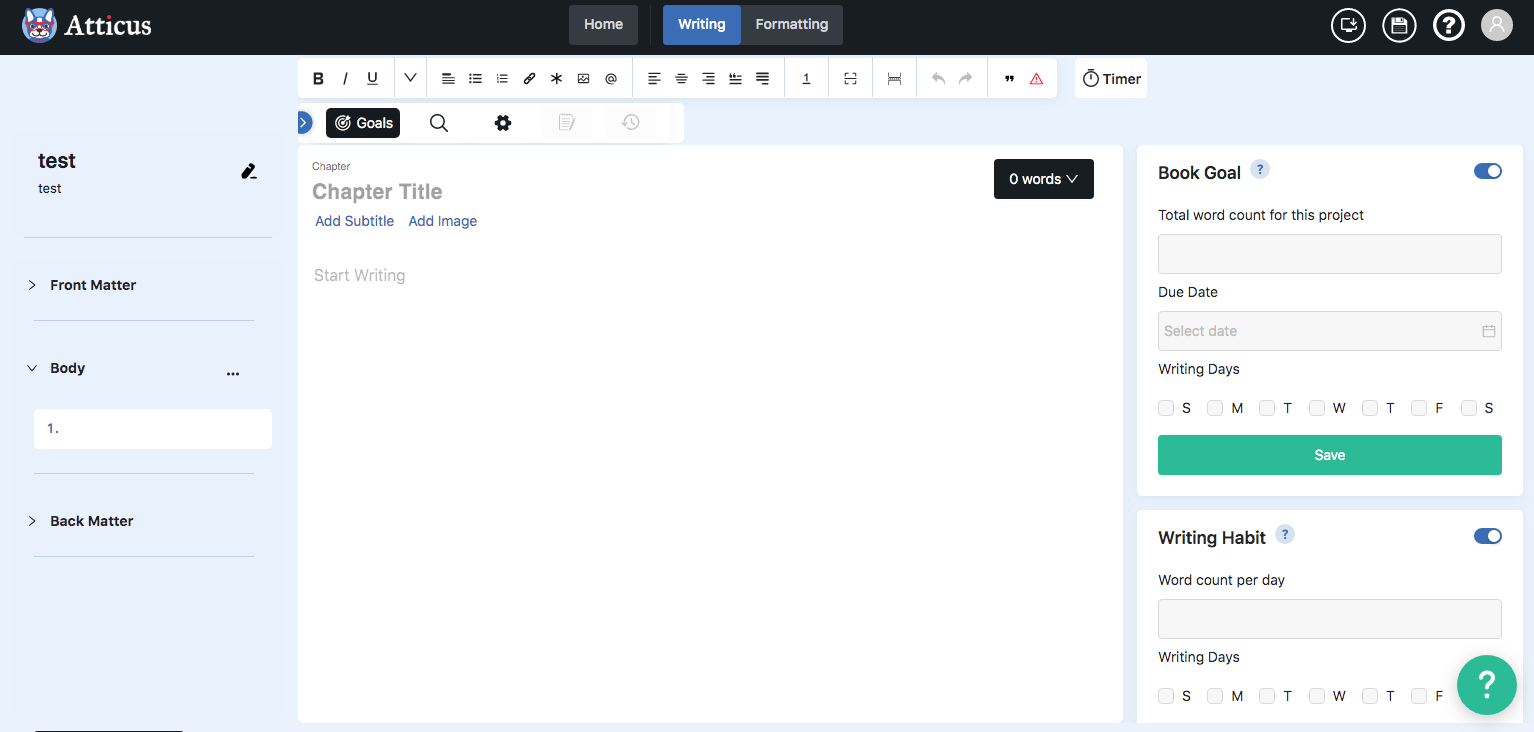This screenshot has height=732, width=1534.
Task: Undo the last edit
Action: pos(938,78)
